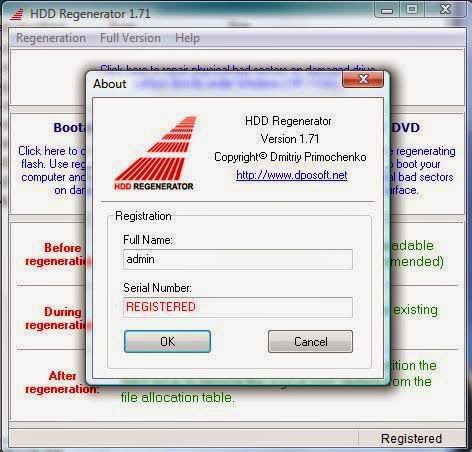Maximize the HDD Regenerator main window
The height and width of the screenshot is (452, 472).
coord(412,9)
